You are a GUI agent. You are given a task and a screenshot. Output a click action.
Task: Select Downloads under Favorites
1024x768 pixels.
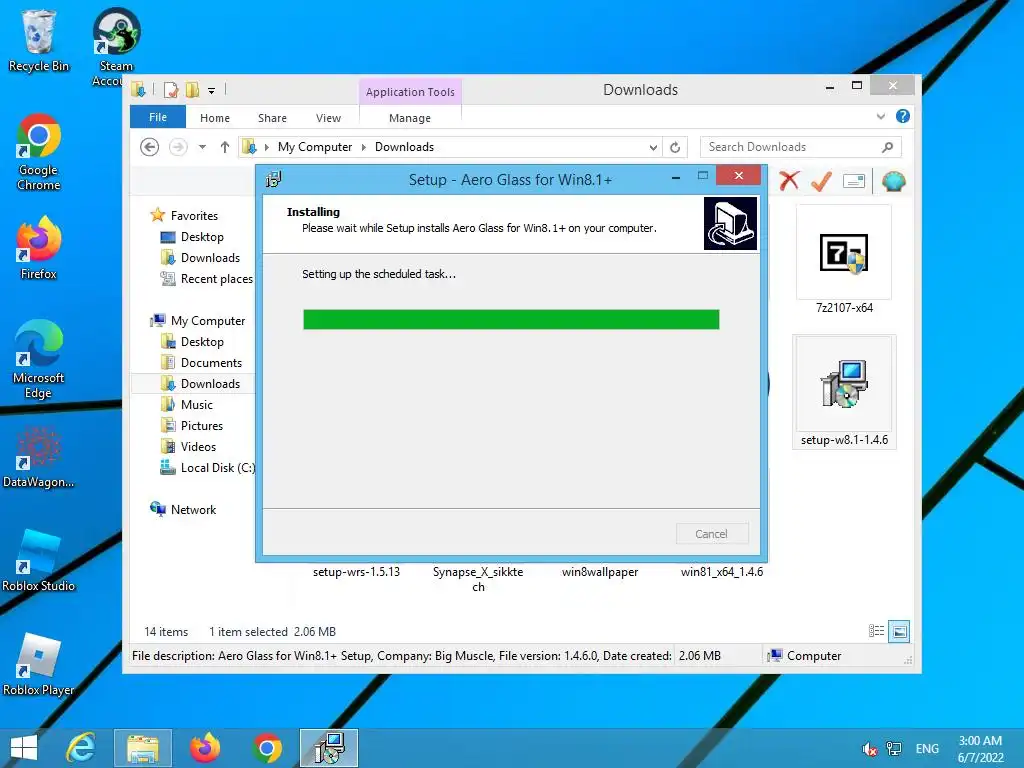pyautogui.click(x=210, y=257)
